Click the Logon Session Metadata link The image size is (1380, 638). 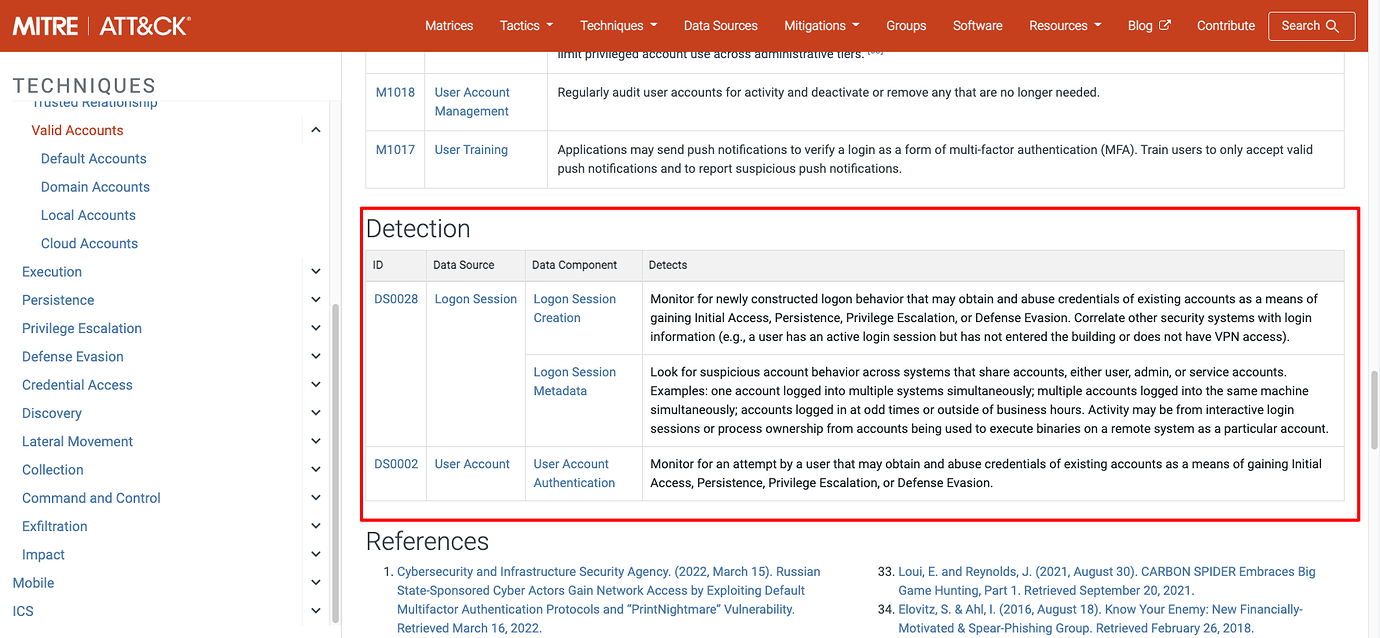click(x=574, y=381)
